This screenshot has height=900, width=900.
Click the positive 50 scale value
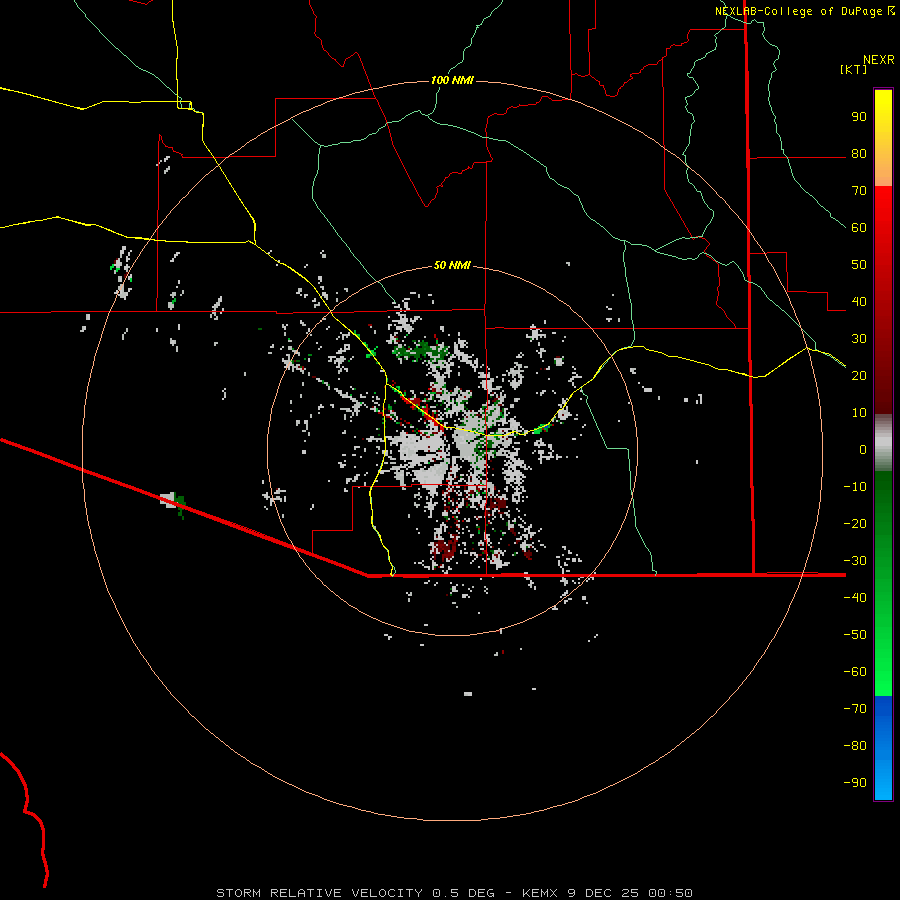[x=859, y=265]
